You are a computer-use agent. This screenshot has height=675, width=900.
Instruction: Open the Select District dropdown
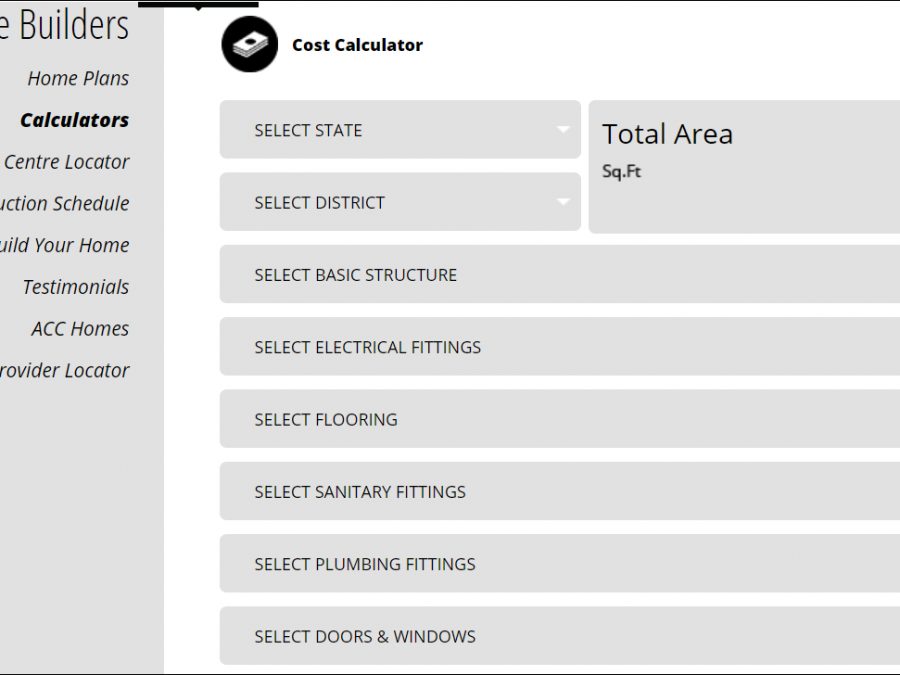click(x=400, y=202)
